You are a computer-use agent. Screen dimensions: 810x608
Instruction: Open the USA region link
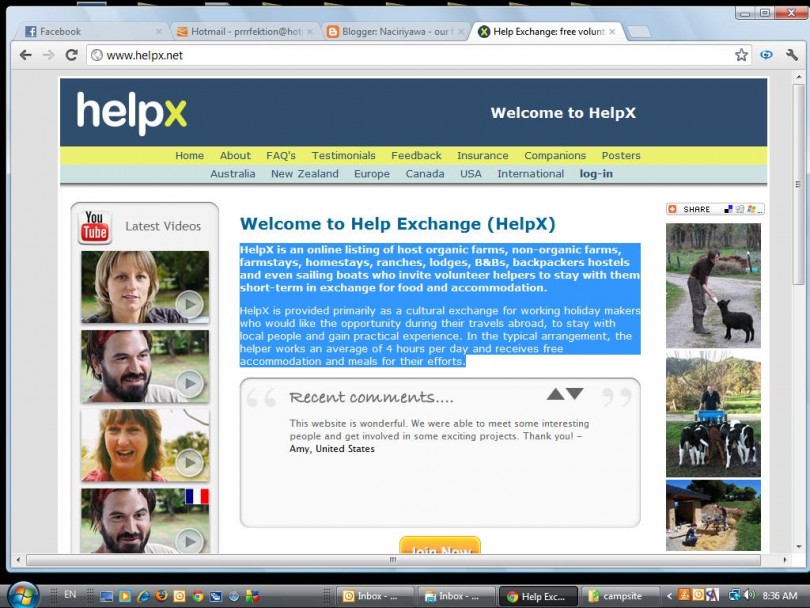(471, 174)
